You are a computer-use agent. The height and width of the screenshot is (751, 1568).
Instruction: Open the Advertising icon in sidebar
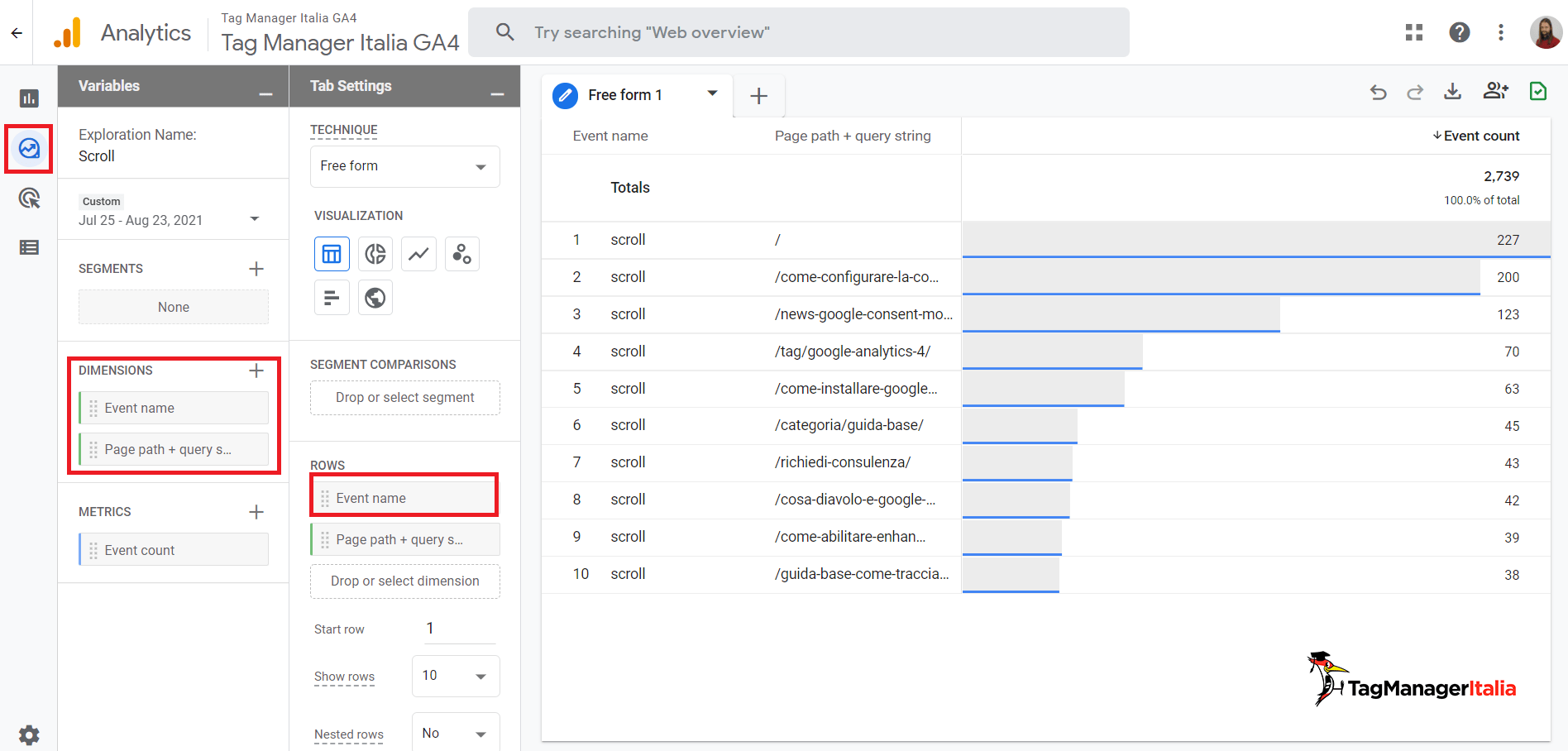(29, 199)
